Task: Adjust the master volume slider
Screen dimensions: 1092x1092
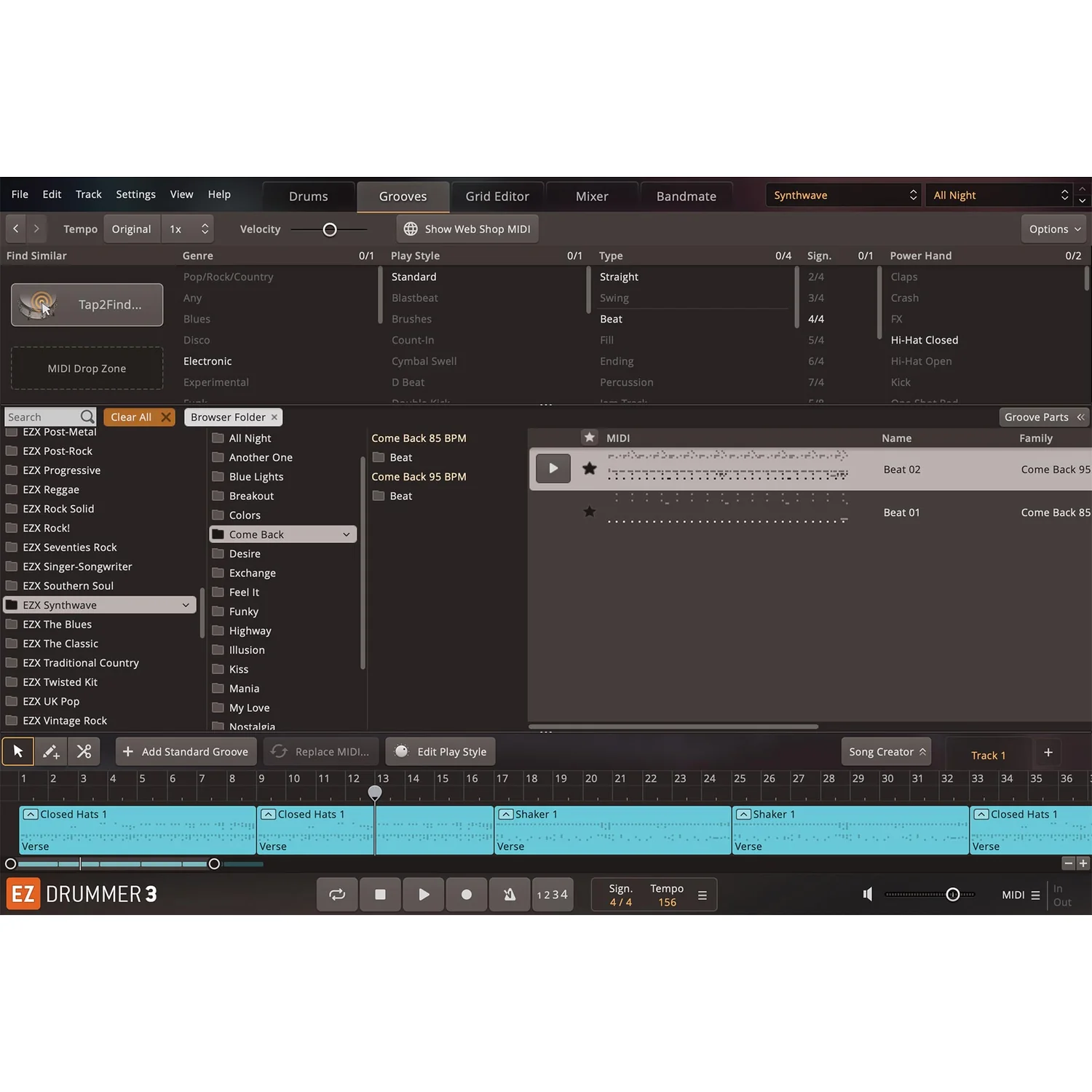Action: pyautogui.click(x=952, y=895)
